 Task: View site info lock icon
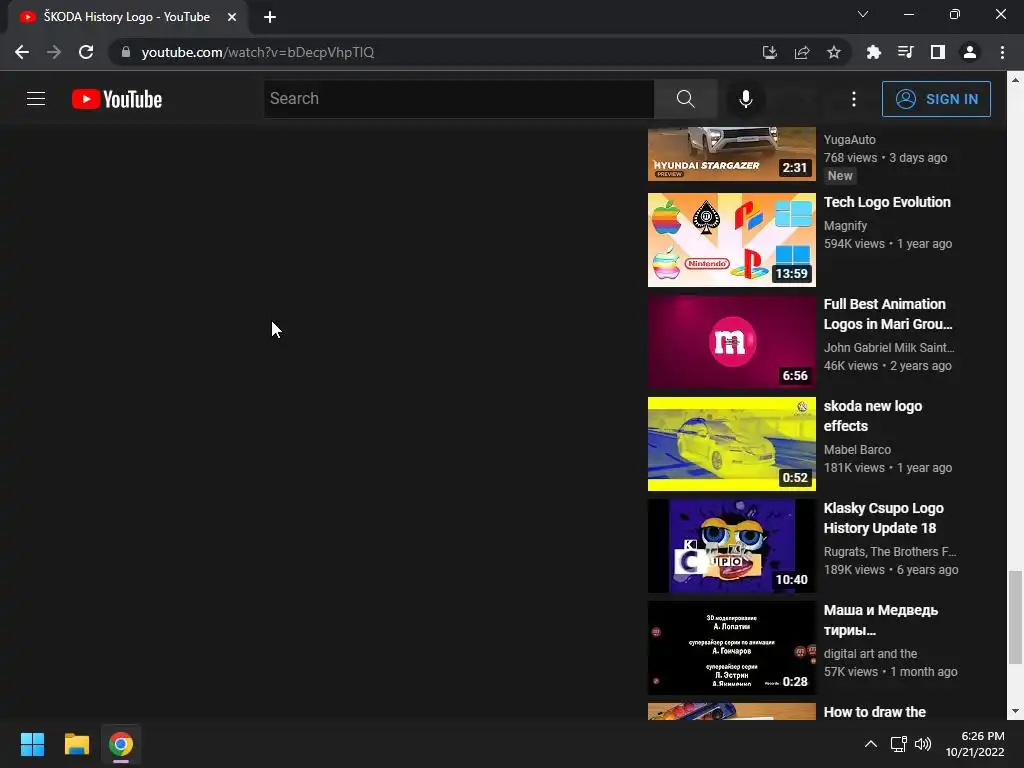click(125, 52)
